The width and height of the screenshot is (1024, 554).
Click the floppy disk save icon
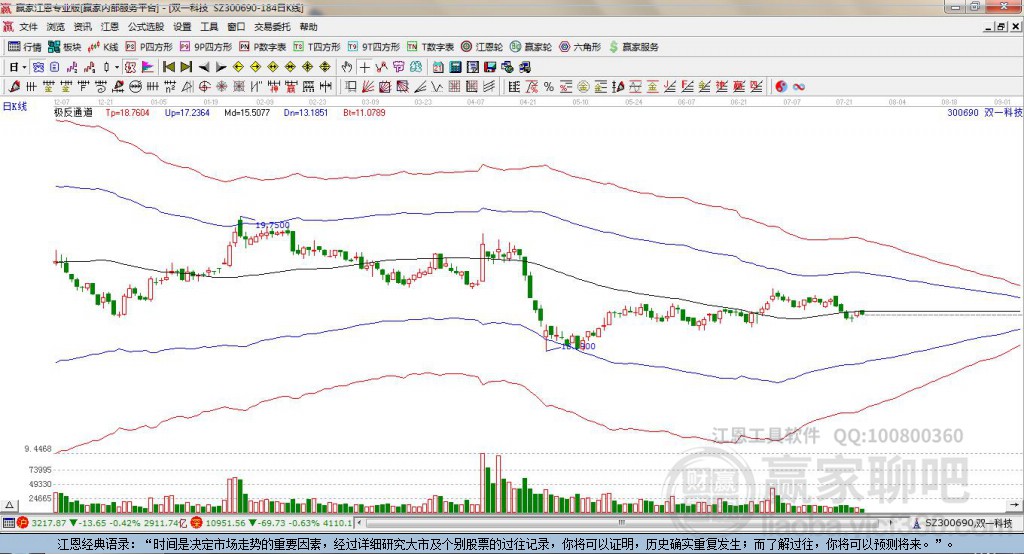(x=490, y=67)
